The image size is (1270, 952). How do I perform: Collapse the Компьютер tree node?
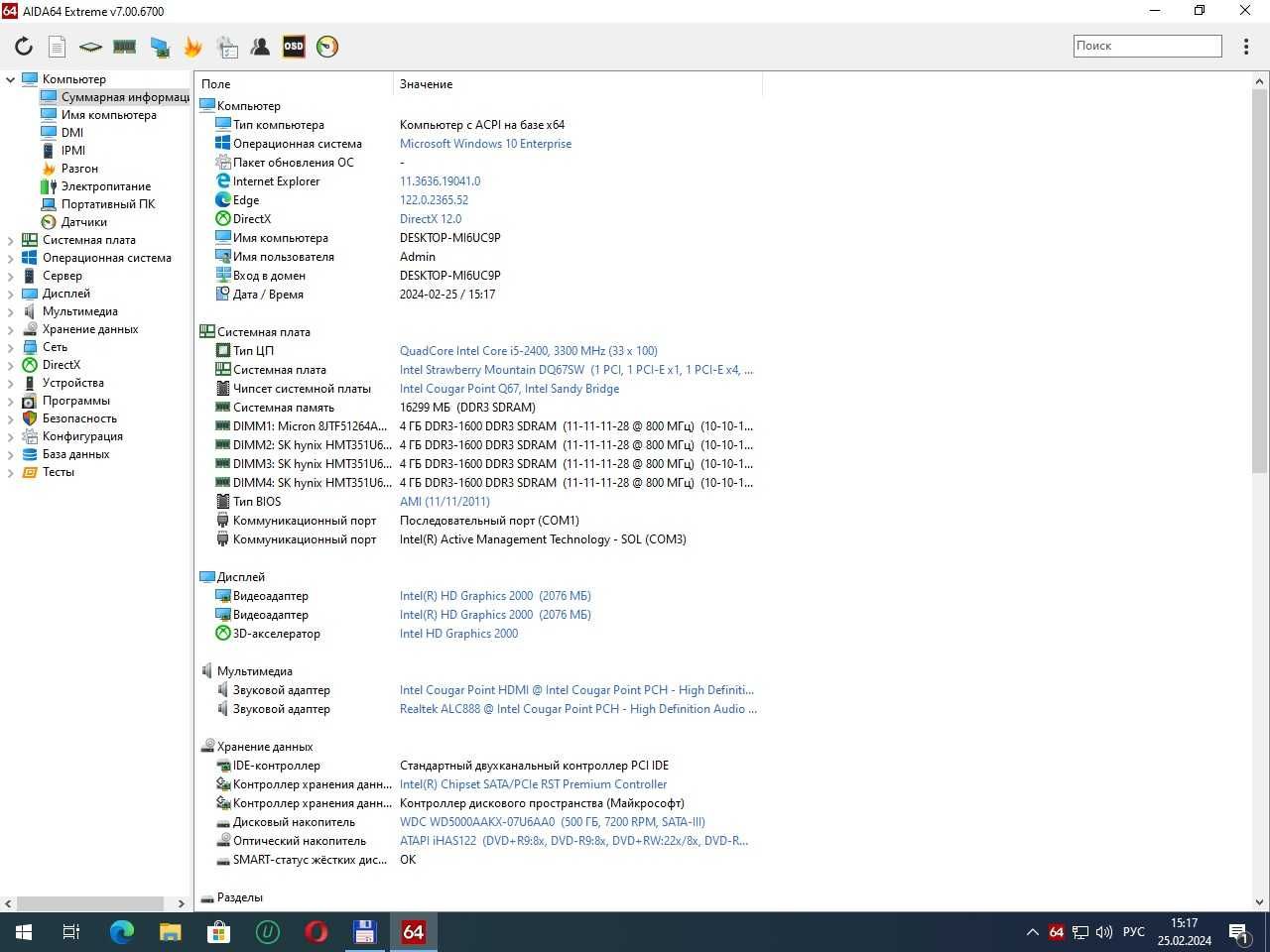tap(11, 79)
